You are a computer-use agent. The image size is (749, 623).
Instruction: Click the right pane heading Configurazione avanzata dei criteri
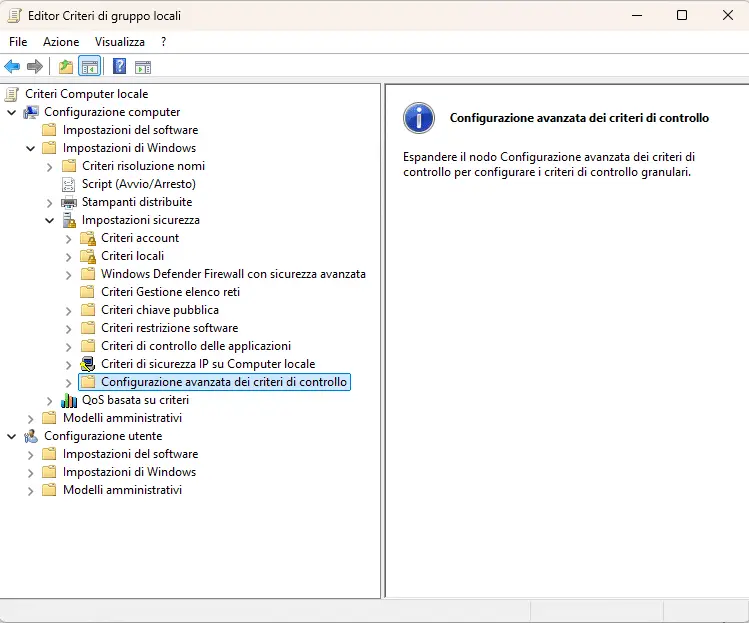579,118
